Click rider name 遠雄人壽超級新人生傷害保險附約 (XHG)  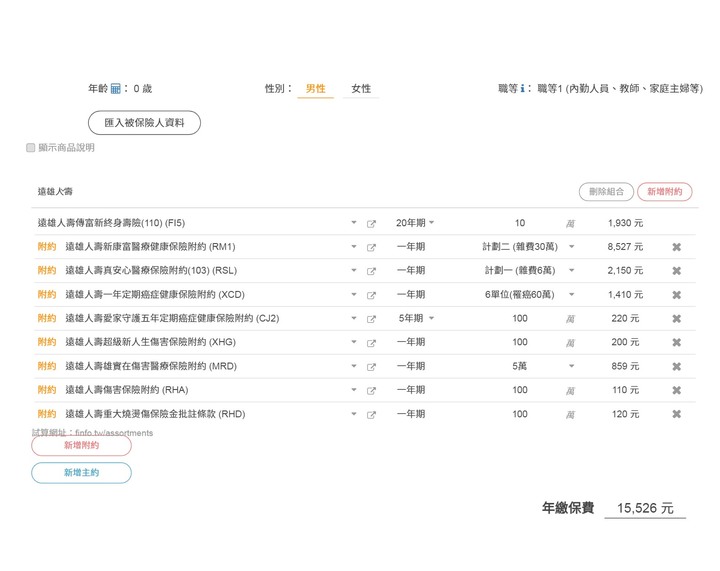[150, 342]
